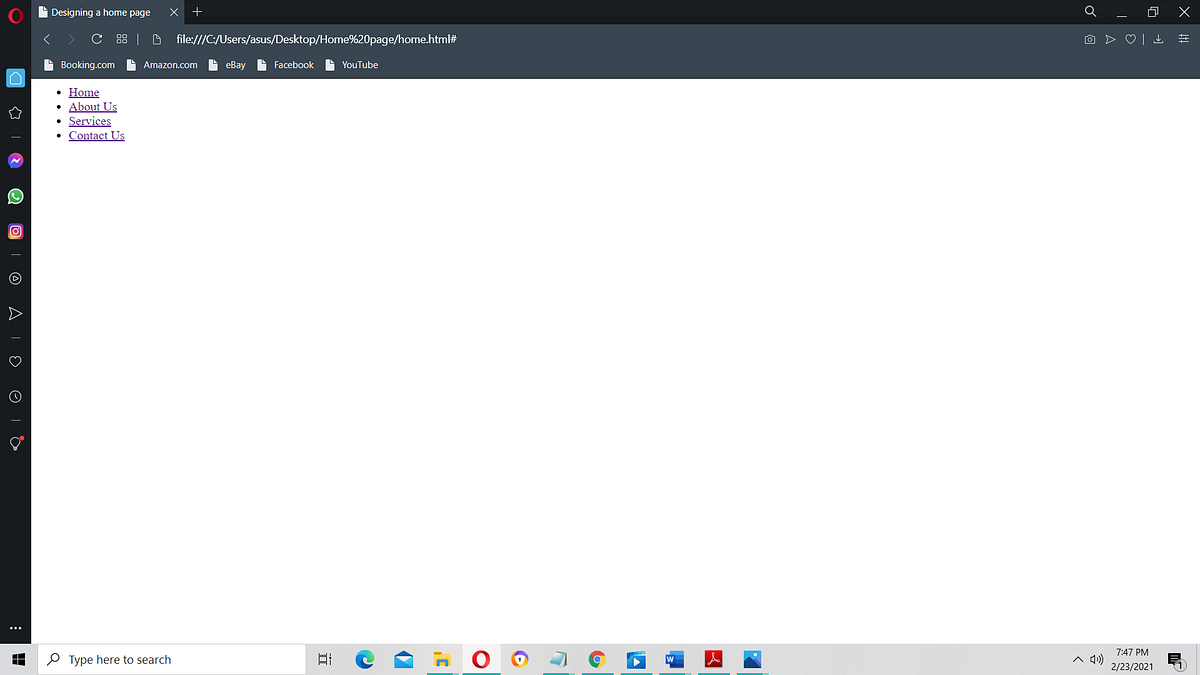This screenshot has height=675, width=1200.
Task: Open the Facebook bookmark
Action: coord(286,65)
